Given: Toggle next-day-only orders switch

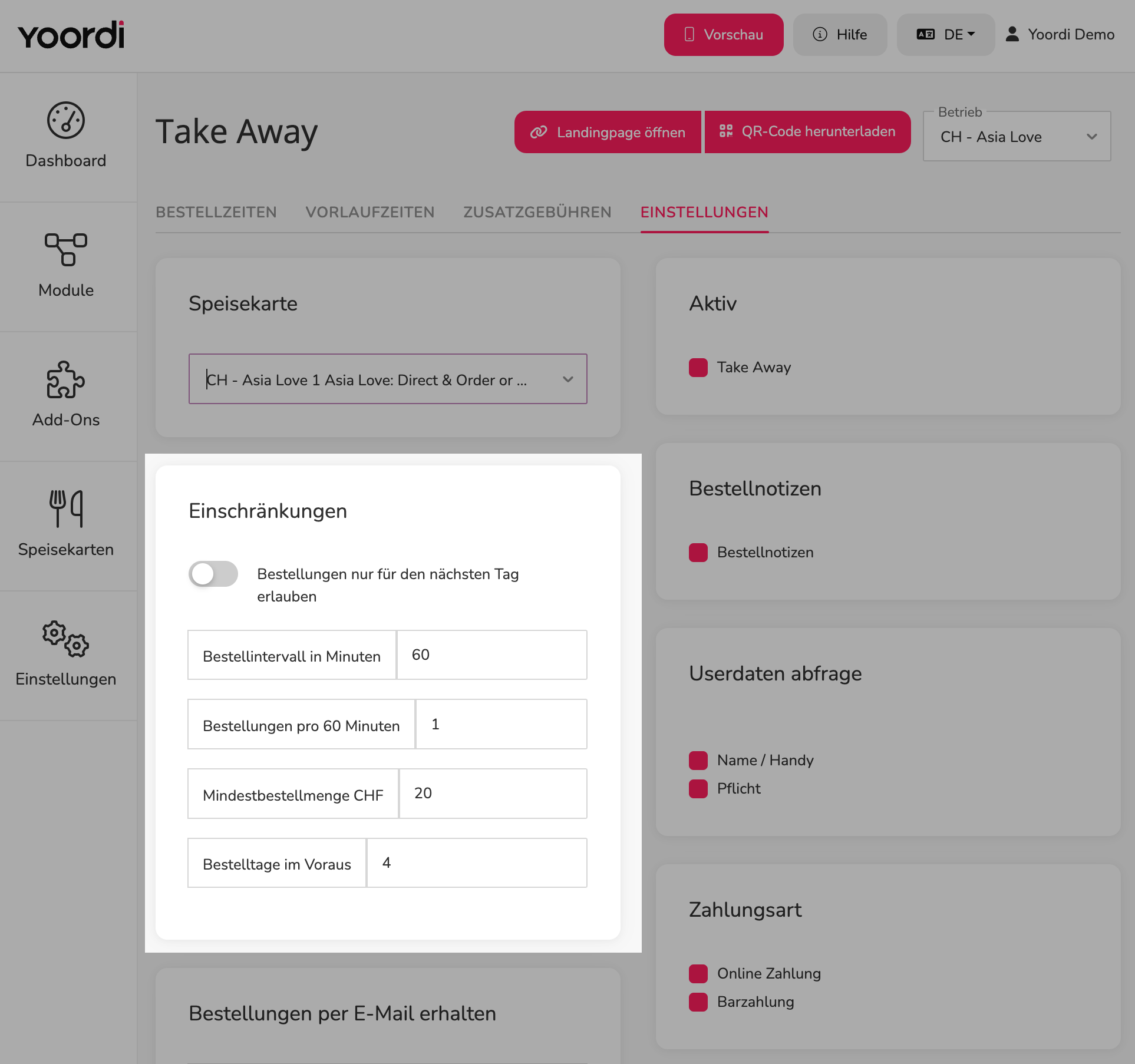Looking at the screenshot, I should (213, 574).
